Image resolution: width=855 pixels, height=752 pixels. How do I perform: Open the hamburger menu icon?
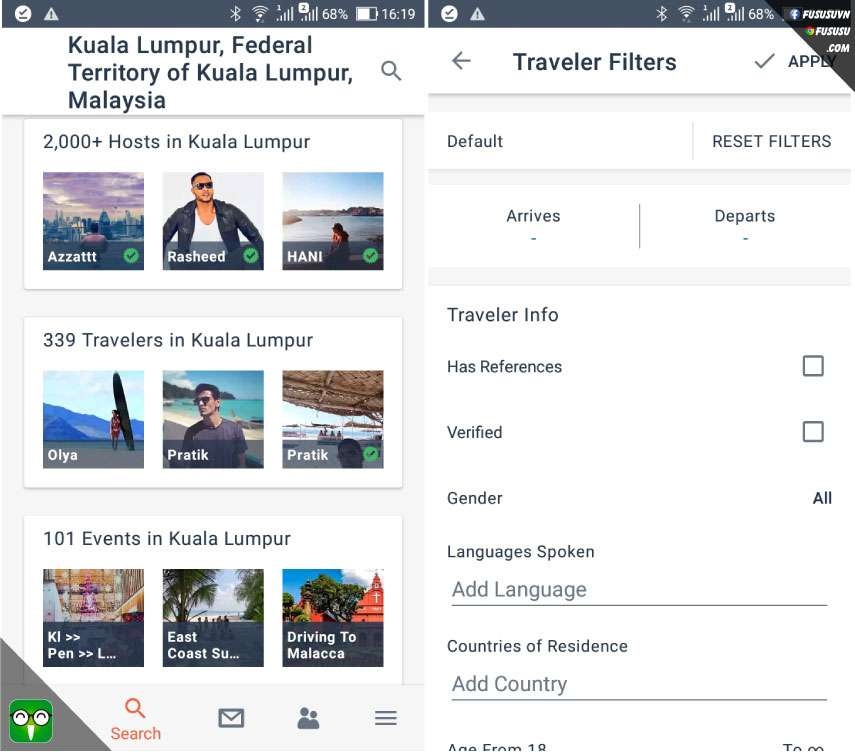point(385,718)
